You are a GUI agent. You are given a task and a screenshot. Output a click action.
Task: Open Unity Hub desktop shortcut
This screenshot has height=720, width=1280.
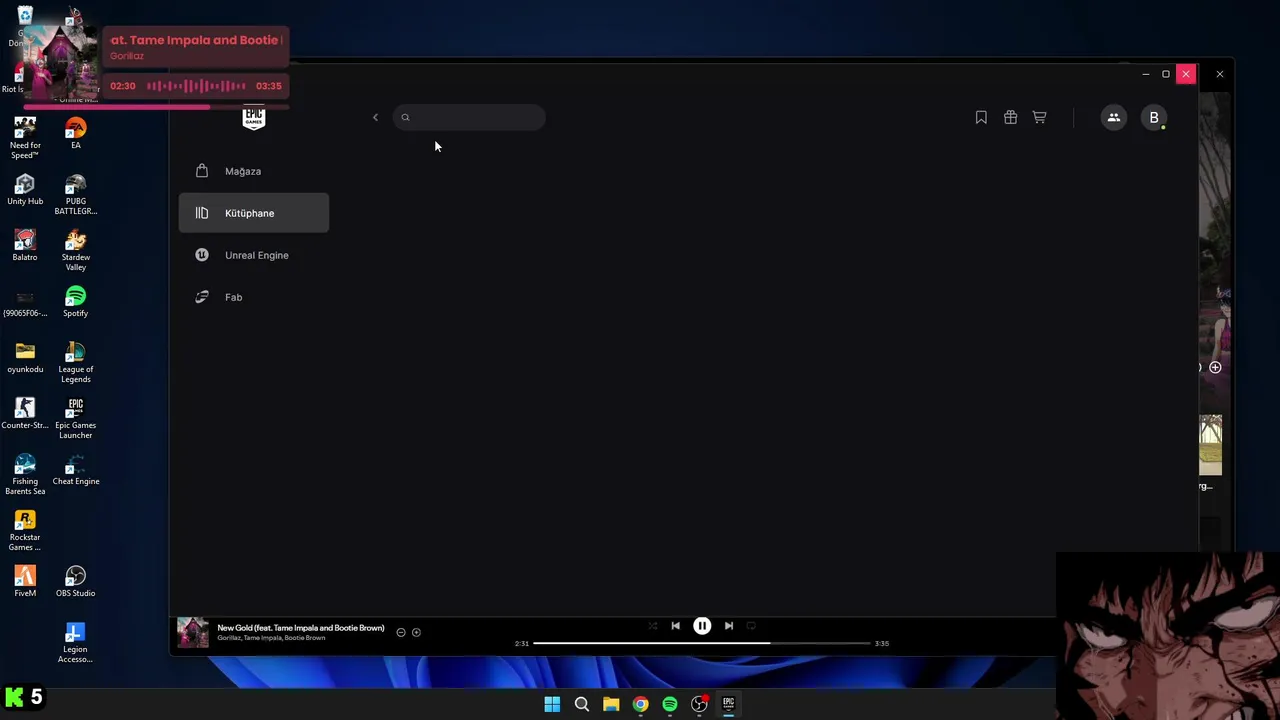pos(25,190)
